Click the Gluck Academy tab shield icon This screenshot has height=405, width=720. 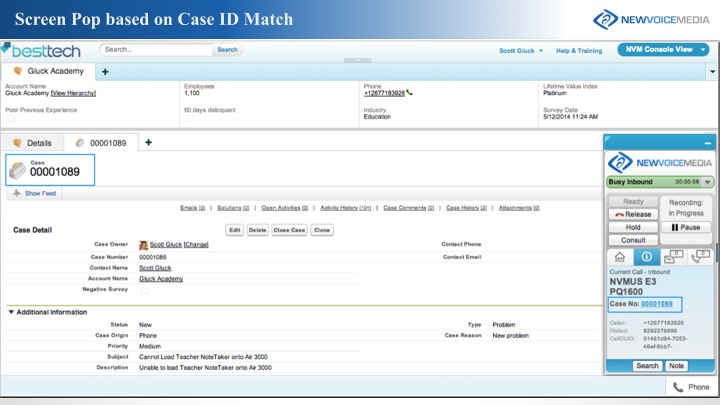click(18, 71)
